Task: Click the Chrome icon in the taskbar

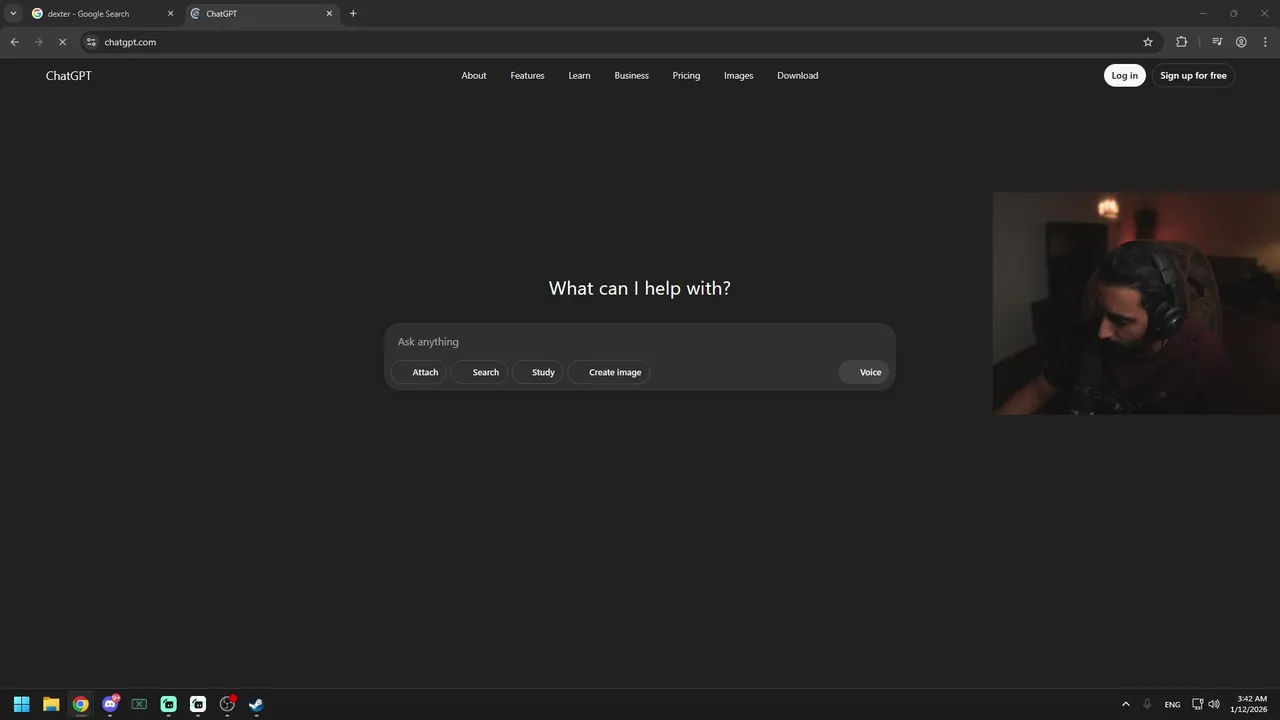Action: tap(80, 704)
